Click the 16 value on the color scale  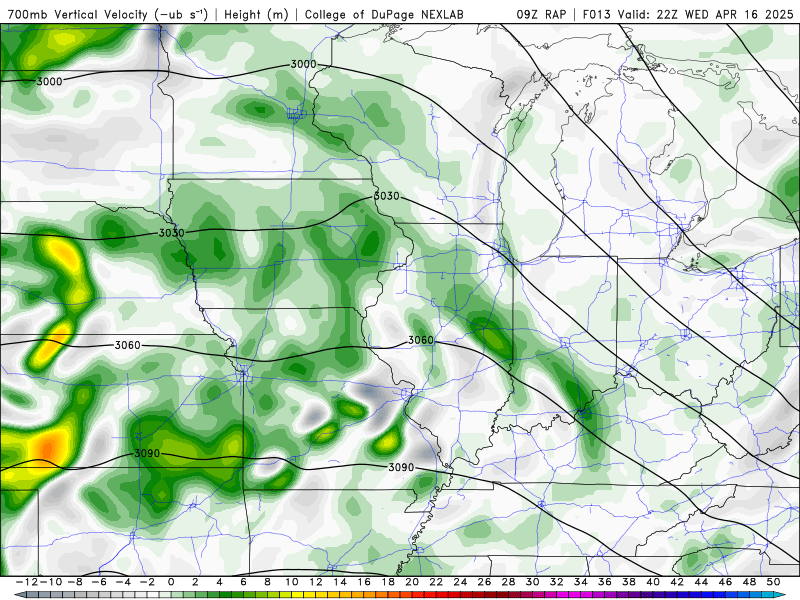(x=364, y=582)
